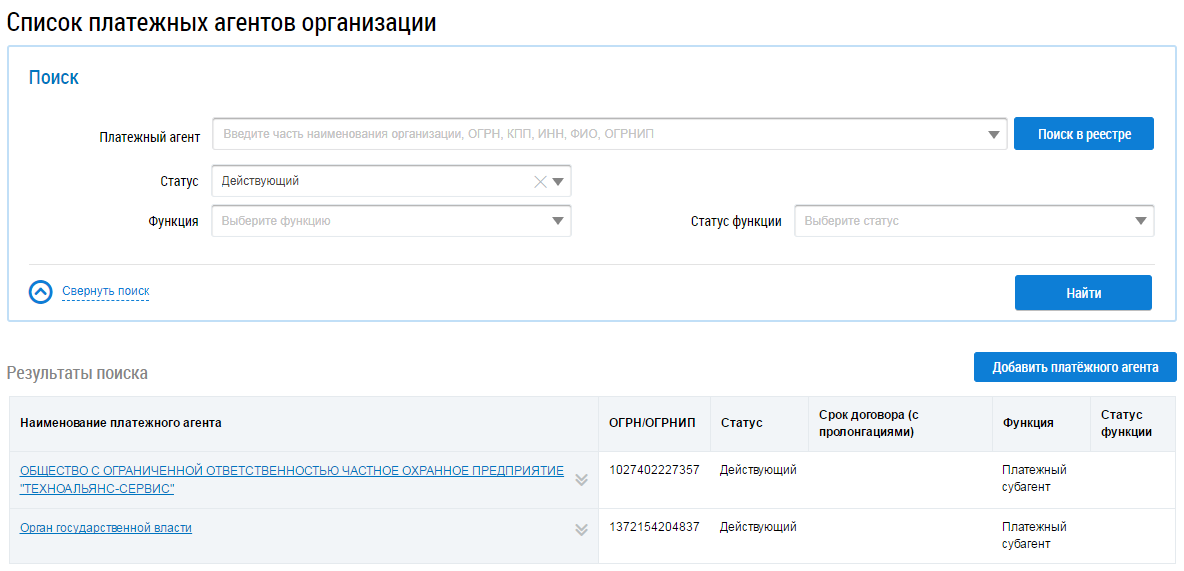This screenshot has height=571, width=1184.
Task: Open the Орган государственной власти link
Action: coord(106,528)
